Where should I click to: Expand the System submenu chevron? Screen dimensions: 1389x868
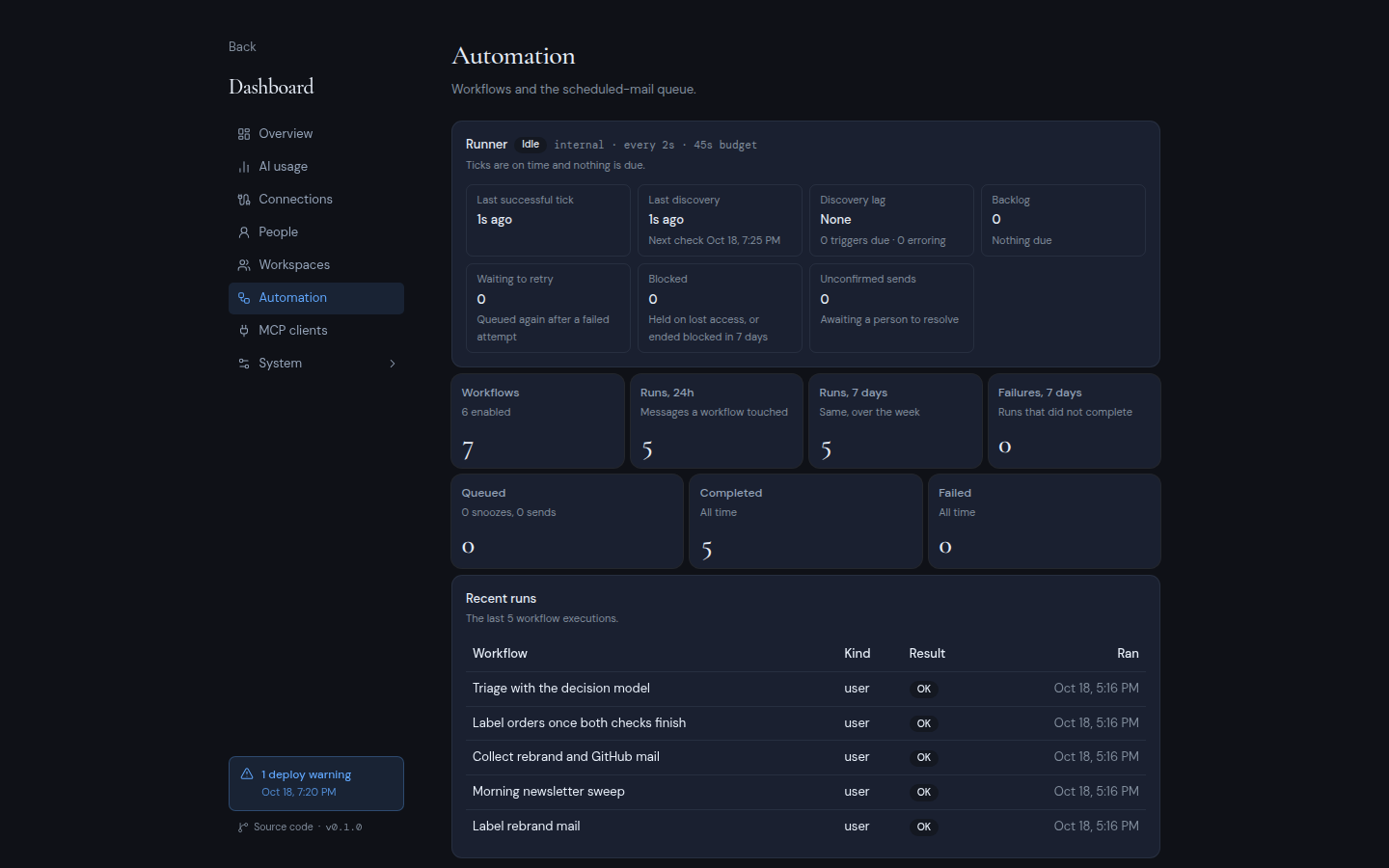[393, 364]
